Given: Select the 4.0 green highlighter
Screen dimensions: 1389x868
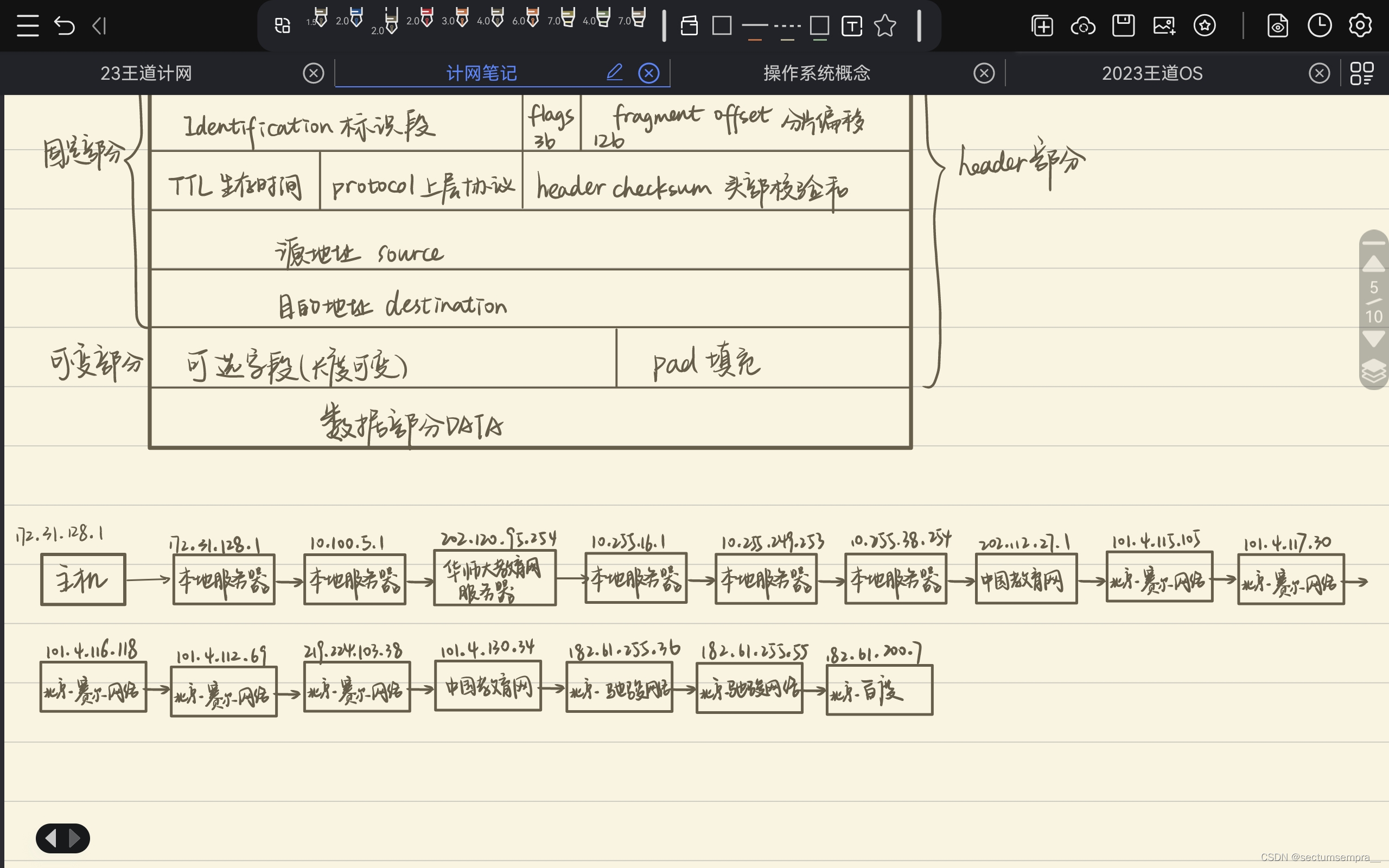Looking at the screenshot, I should (x=603, y=20).
